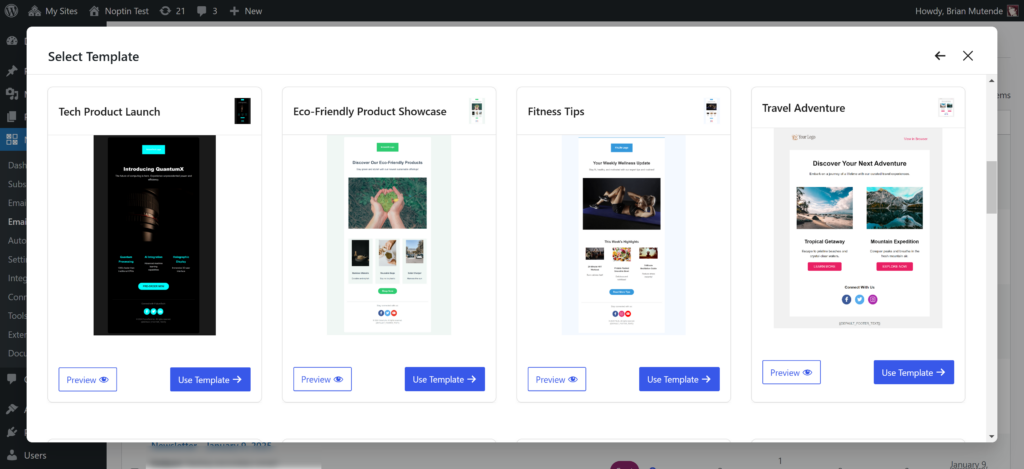Open the Travel Adventure large preview image
Screen dimensions: 1024x469
(x=857, y=229)
